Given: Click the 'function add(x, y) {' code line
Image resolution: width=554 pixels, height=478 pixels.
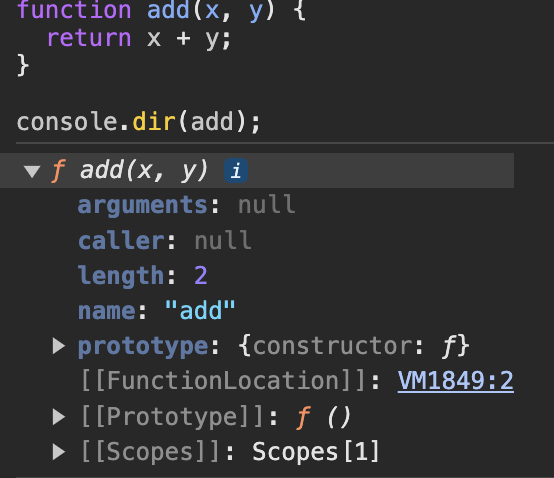Looking at the screenshot, I should coord(161,10).
